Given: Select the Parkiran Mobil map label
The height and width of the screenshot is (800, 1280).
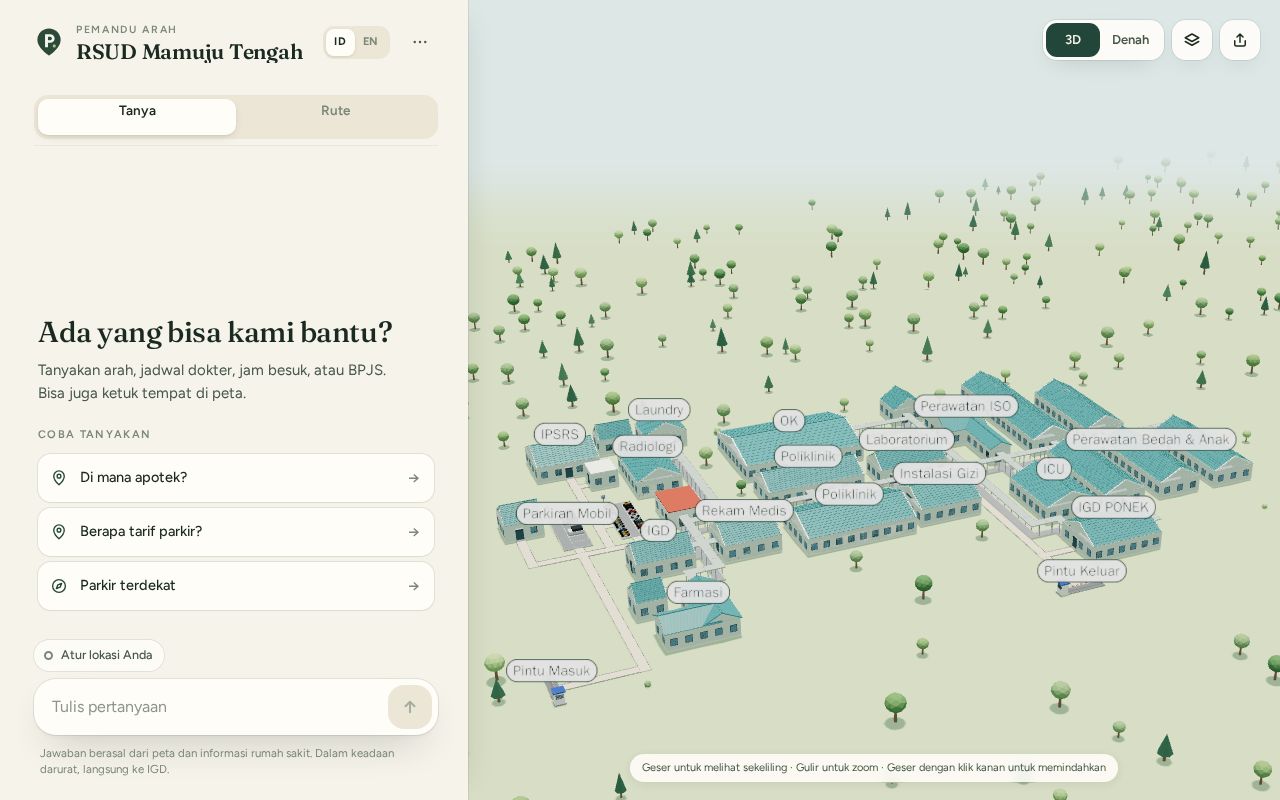Looking at the screenshot, I should click(567, 513).
